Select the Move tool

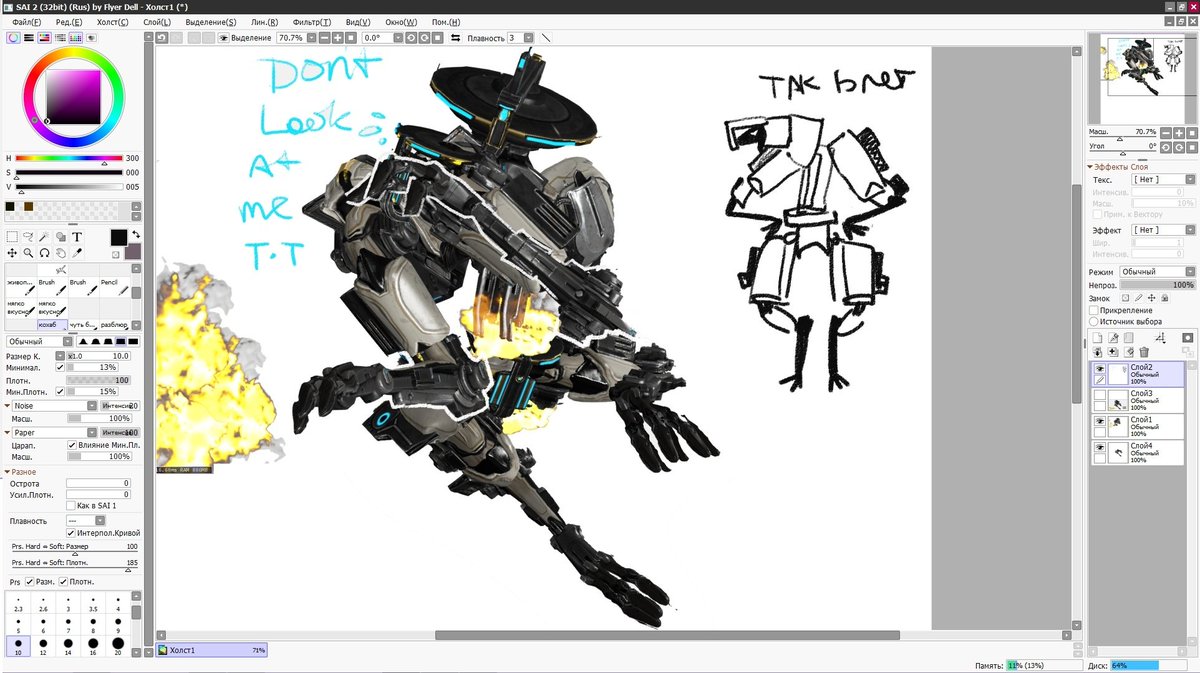coord(13,253)
